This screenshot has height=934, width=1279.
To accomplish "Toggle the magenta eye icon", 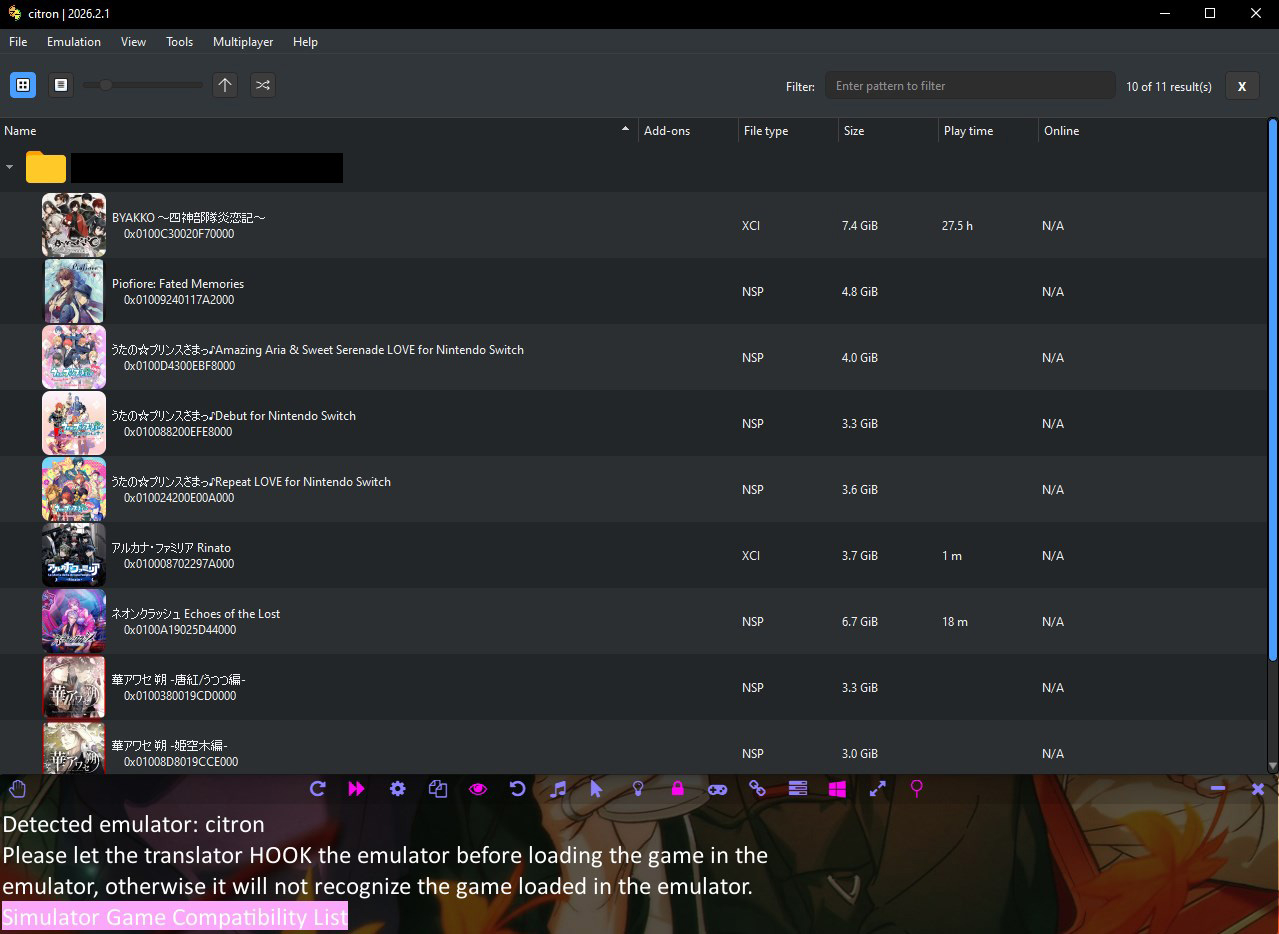I will click(x=478, y=789).
